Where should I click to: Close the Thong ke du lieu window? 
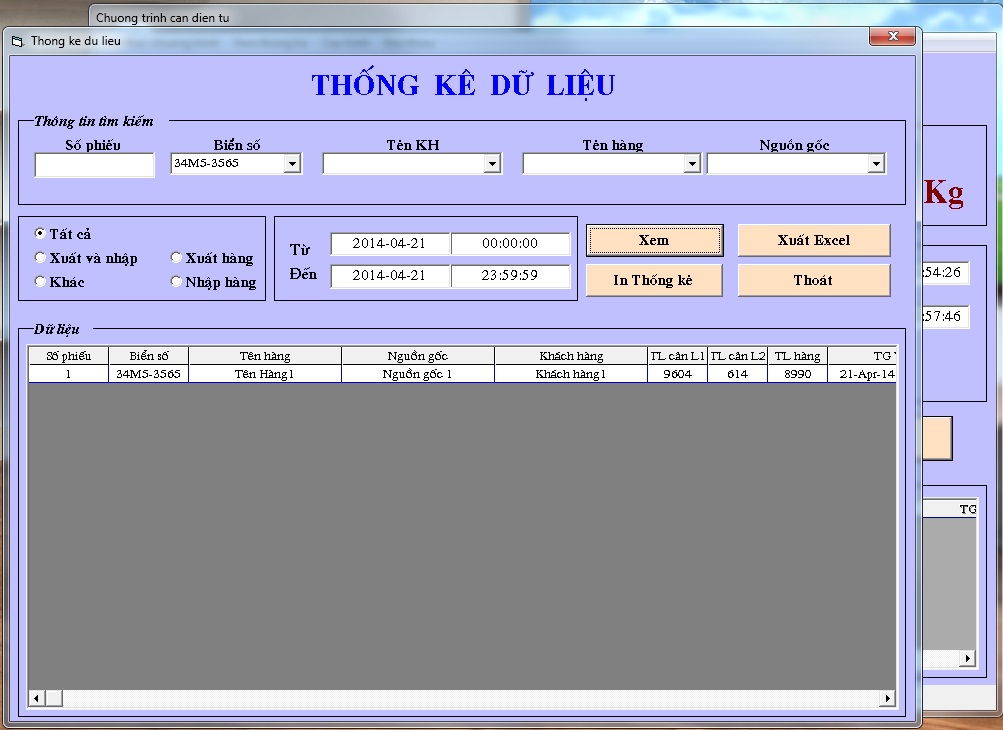[893, 36]
